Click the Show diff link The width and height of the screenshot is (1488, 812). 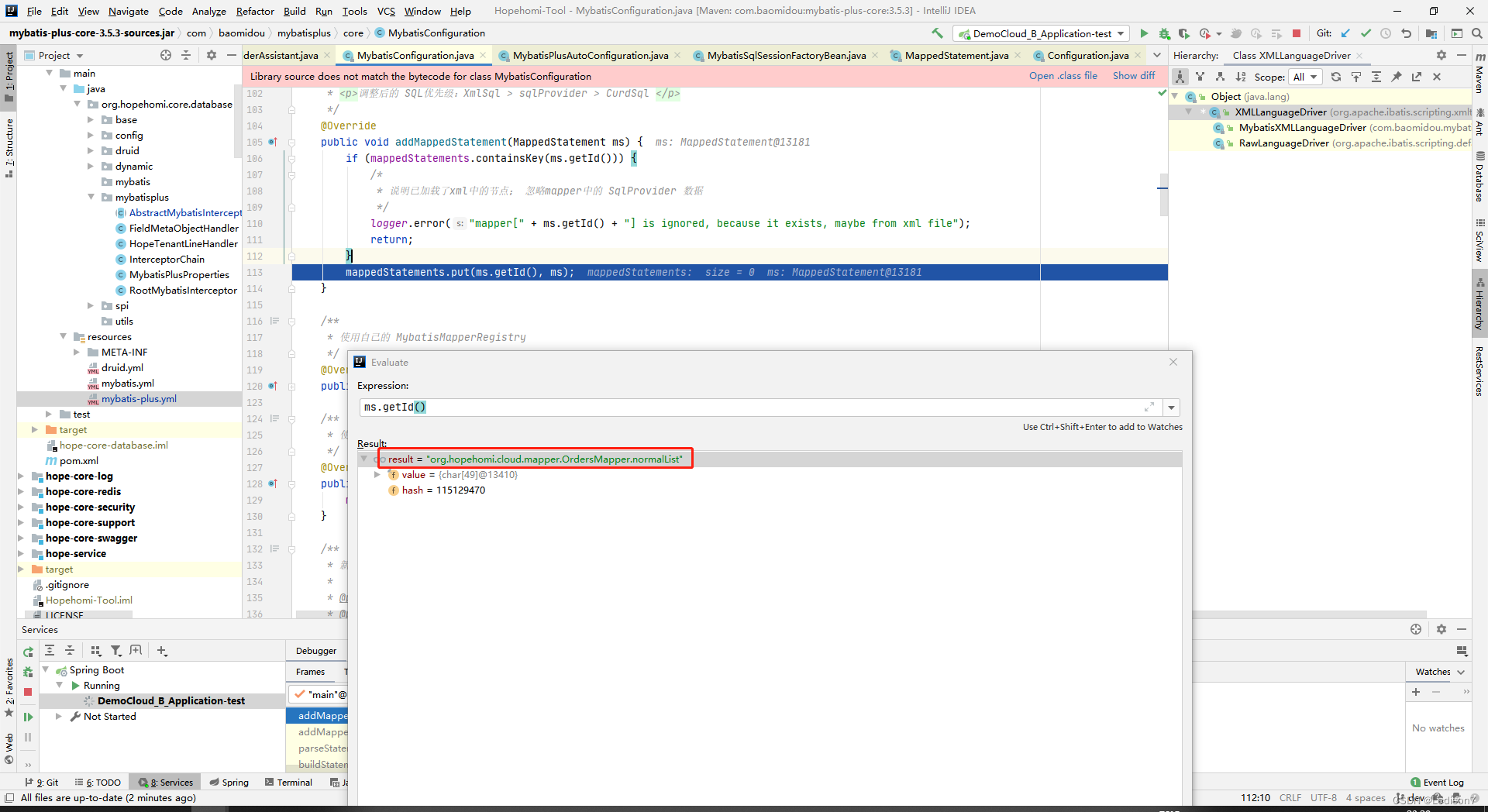[x=1134, y=76]
